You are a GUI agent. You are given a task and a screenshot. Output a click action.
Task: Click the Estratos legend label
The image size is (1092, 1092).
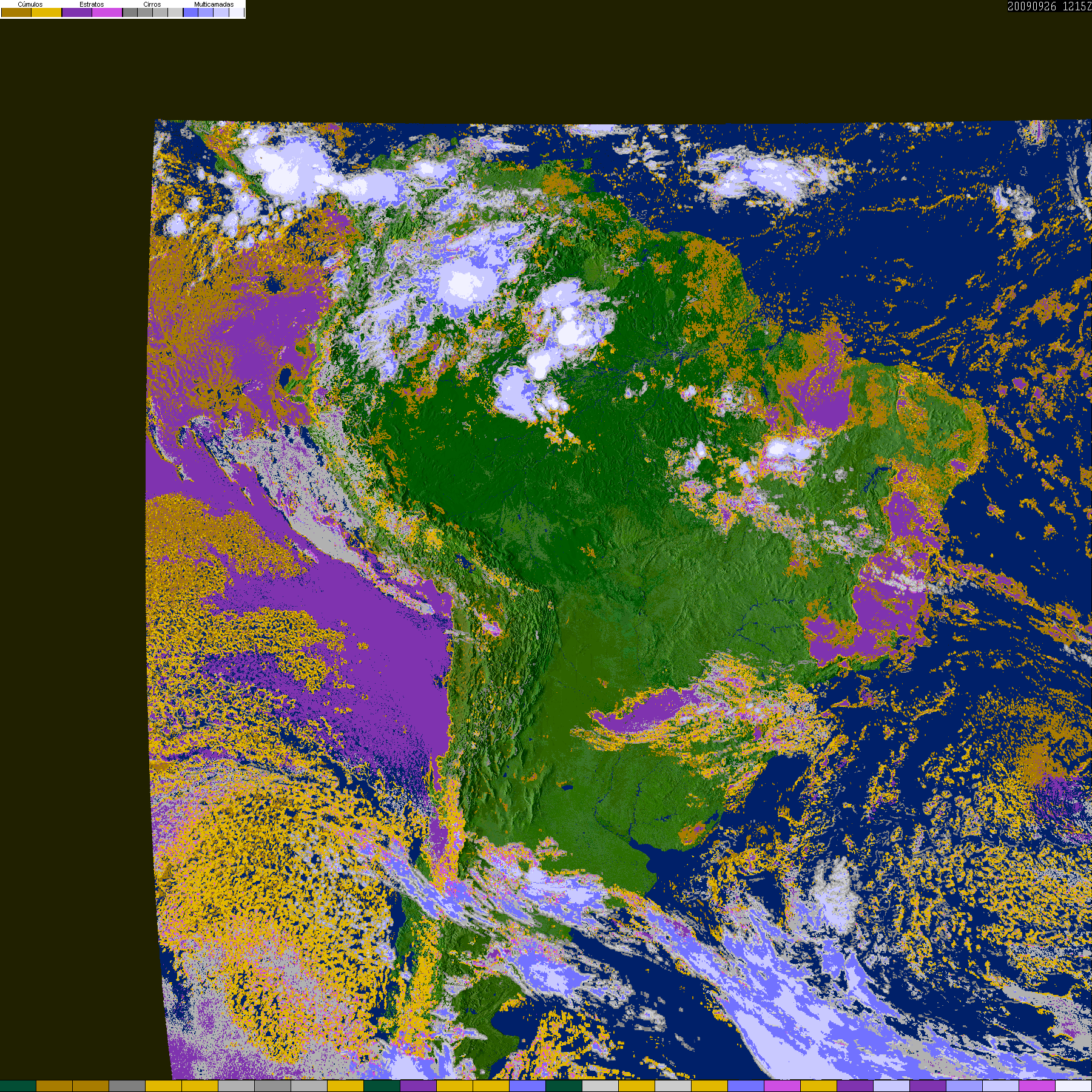pyautogui.click(x=92, y=4)
